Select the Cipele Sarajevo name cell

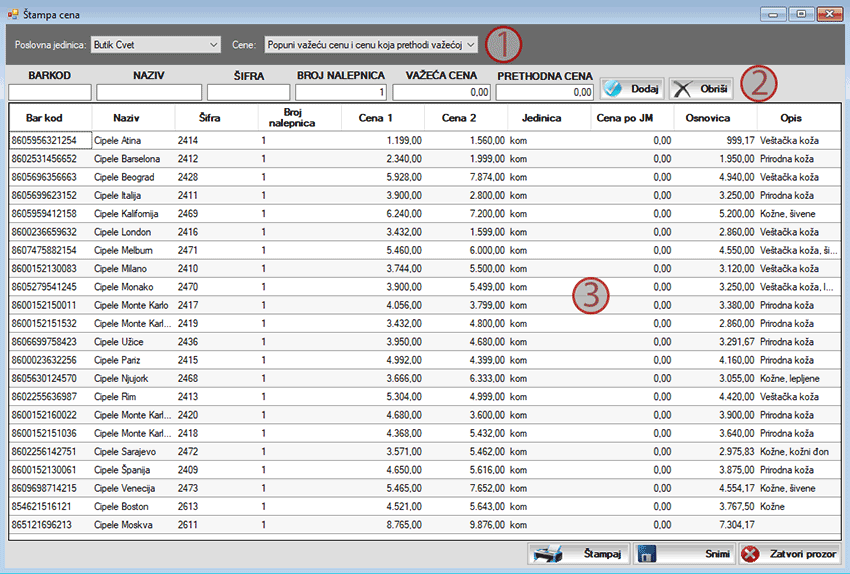(133, 452)
